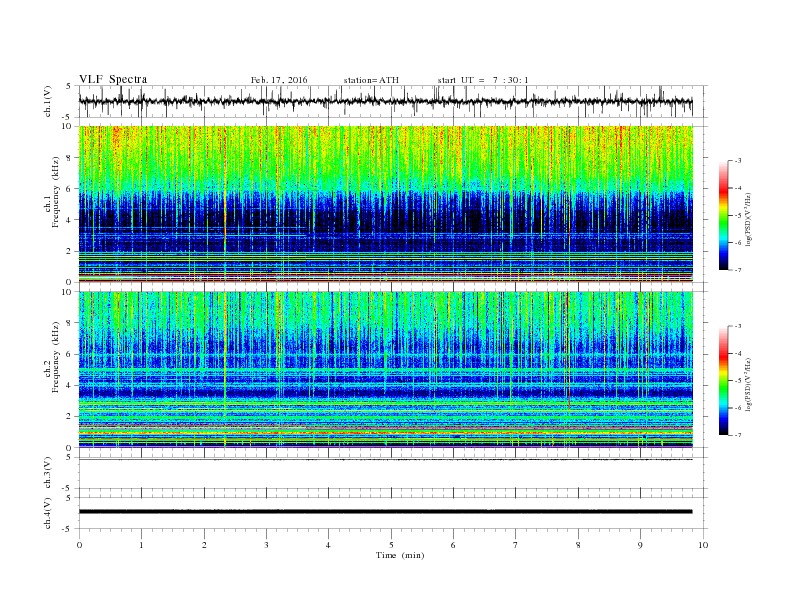The image size is (792, 612).
Task: Click the ch.2 frequency axis '4' tick label
Action: point(70,385)
